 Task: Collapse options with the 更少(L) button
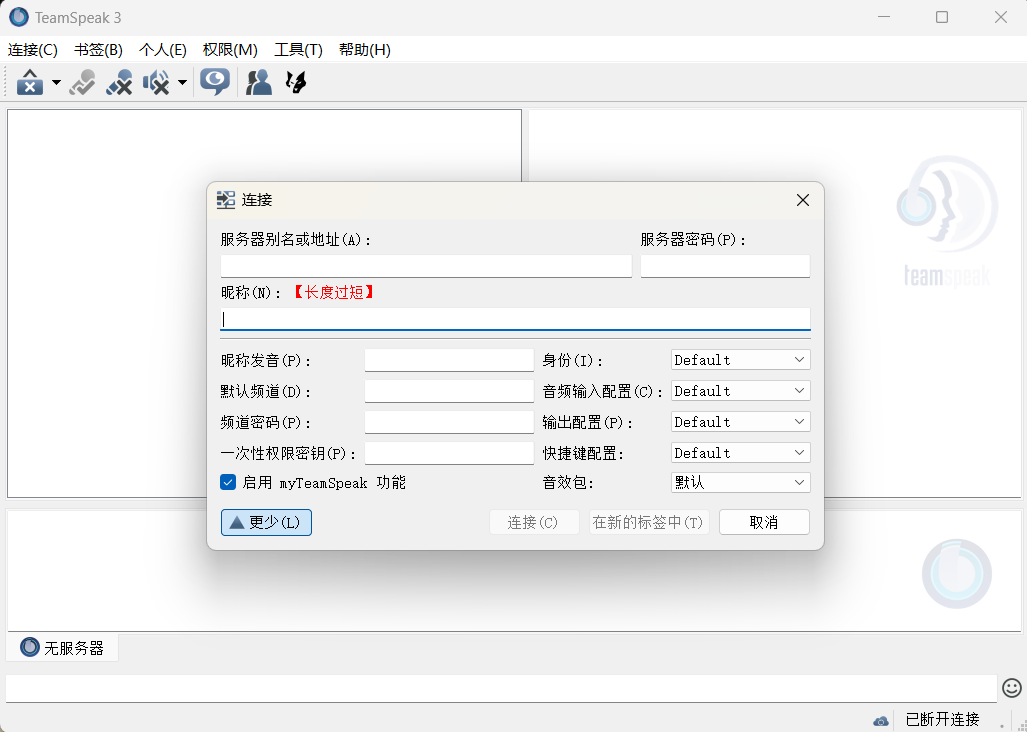tap(266, 522)
